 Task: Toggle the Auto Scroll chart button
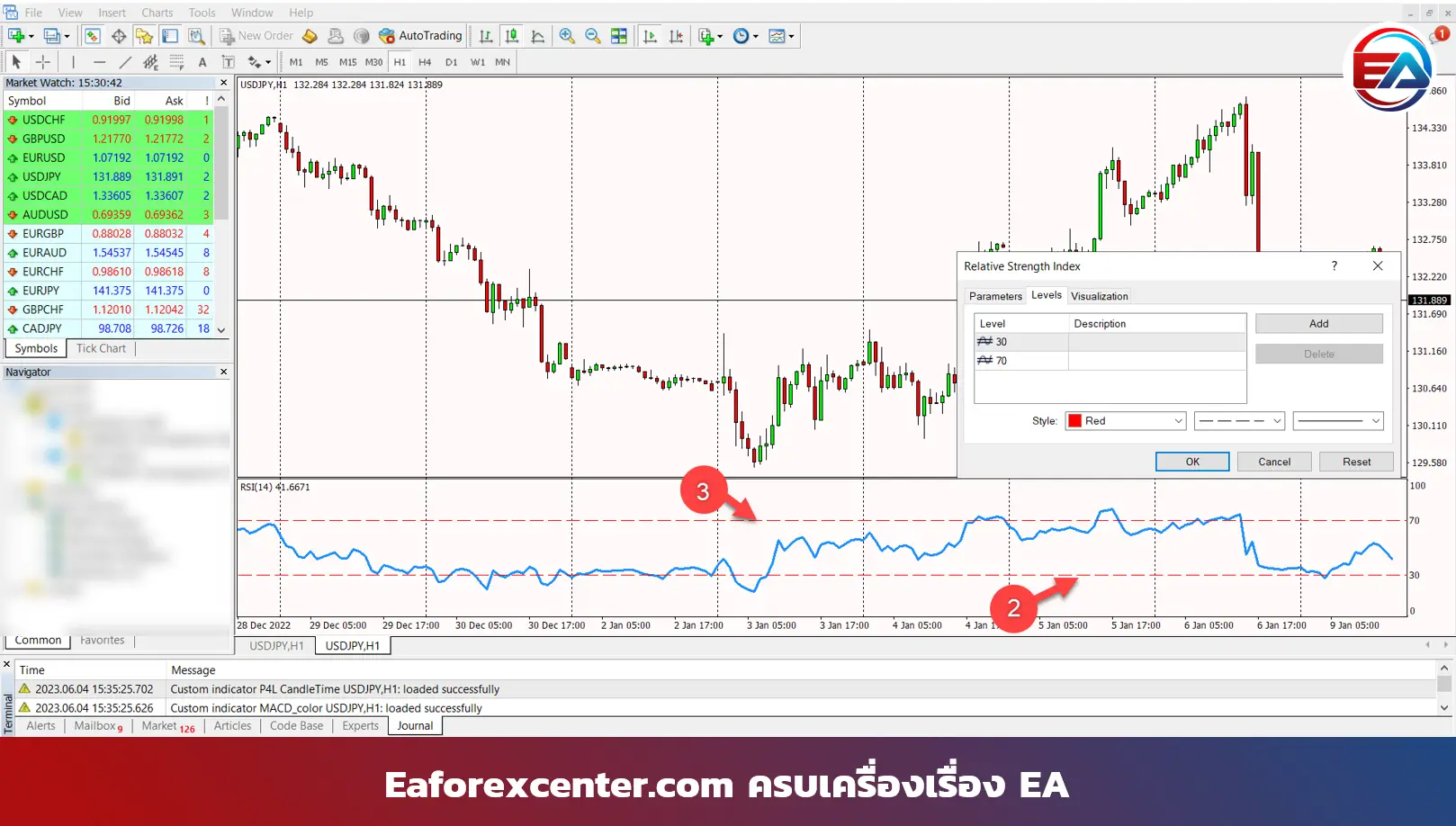[650, 36]
